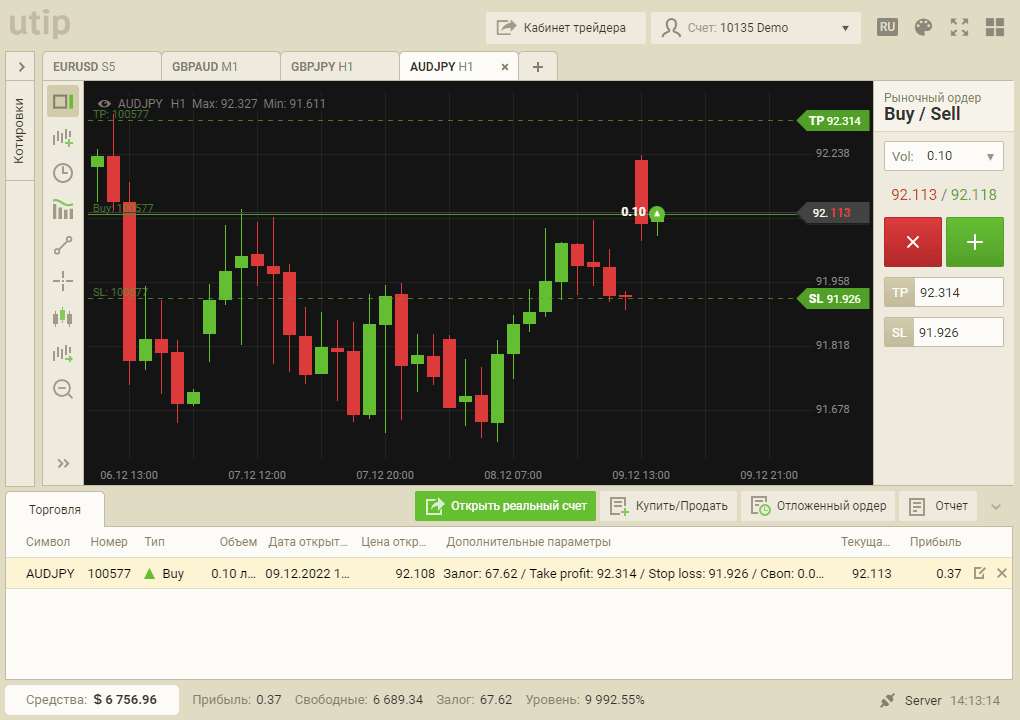Open the Vol 0.10 volume dropdown
The height and width of the screenshot is (720, 1020).
click(943, 156)
